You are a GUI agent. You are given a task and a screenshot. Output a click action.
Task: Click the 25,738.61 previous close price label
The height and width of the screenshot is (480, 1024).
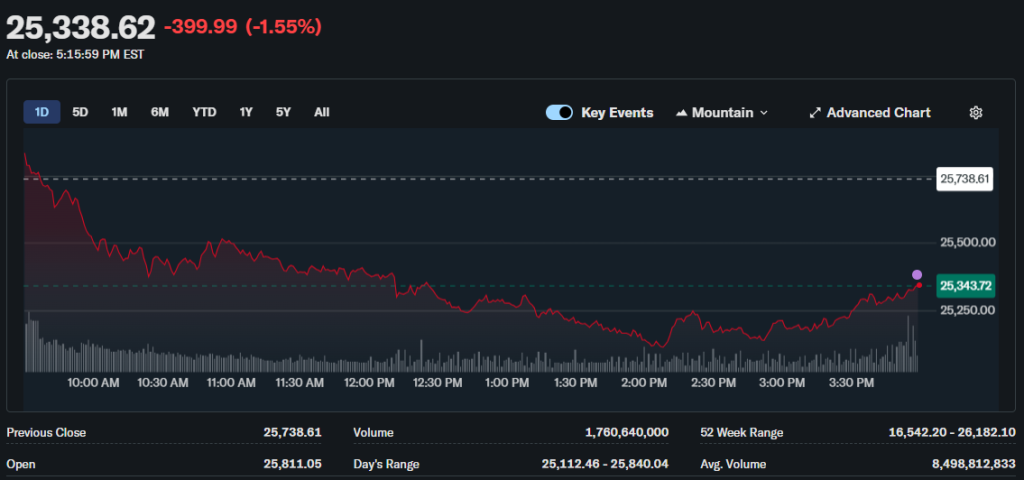click(x=964, y=180)
